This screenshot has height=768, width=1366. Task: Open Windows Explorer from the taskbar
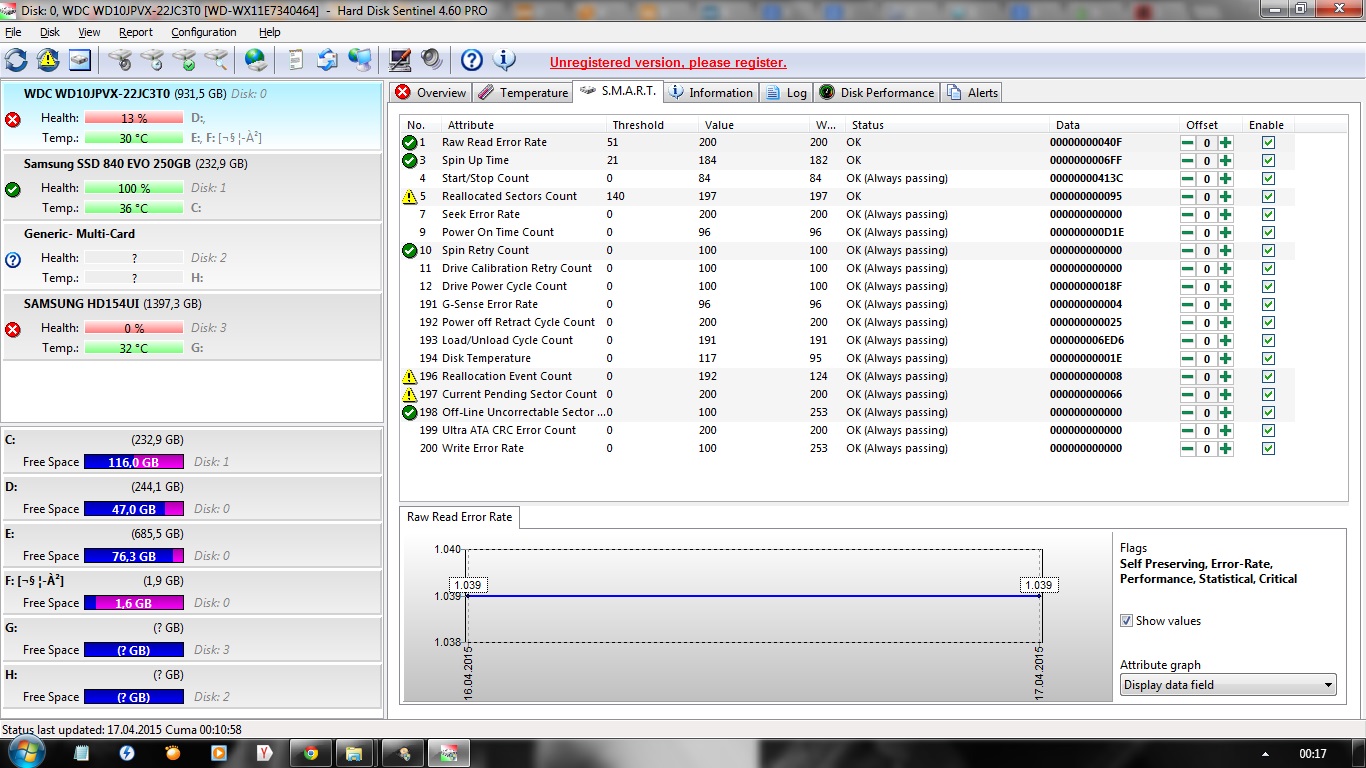[x=354, y=753]
